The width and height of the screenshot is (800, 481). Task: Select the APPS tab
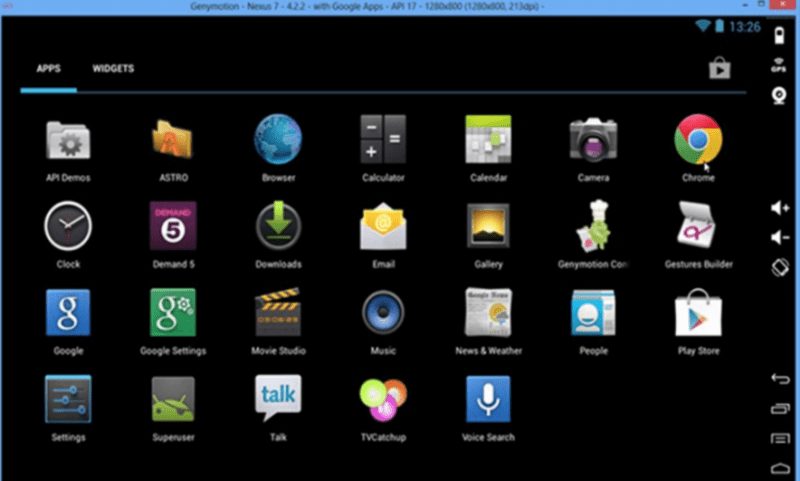(48, 69)
